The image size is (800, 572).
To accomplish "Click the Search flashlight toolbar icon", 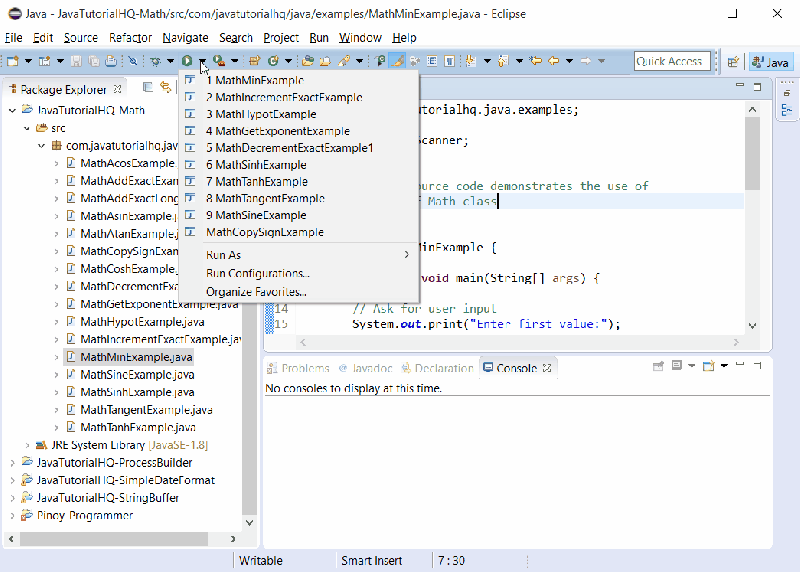I will tap(344, 61).
